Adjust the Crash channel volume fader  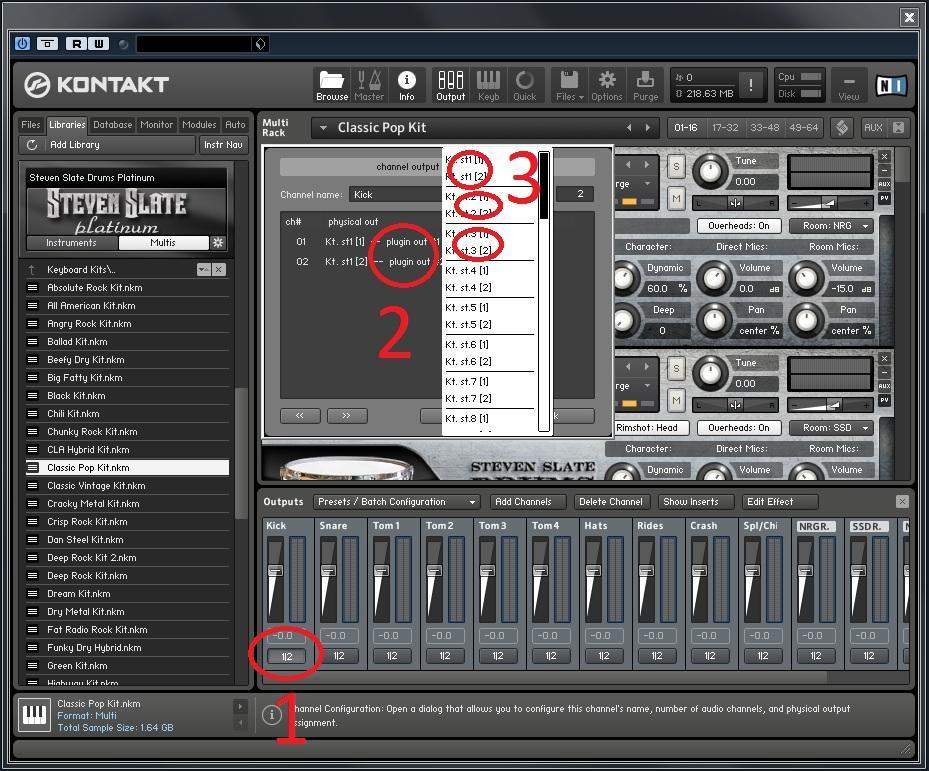tap(699, 571)
